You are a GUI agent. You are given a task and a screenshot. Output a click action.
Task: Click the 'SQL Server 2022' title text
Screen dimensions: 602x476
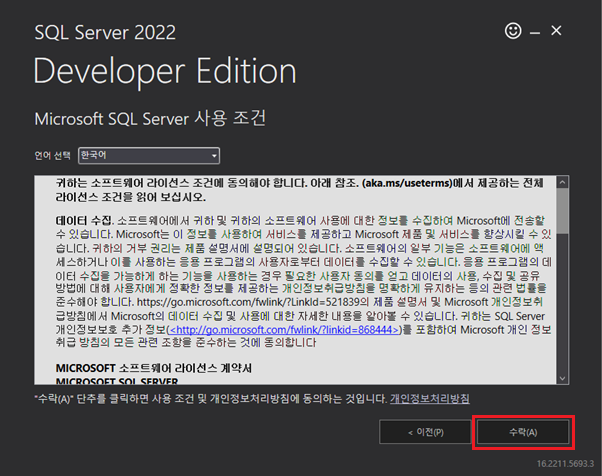(105, 32)
